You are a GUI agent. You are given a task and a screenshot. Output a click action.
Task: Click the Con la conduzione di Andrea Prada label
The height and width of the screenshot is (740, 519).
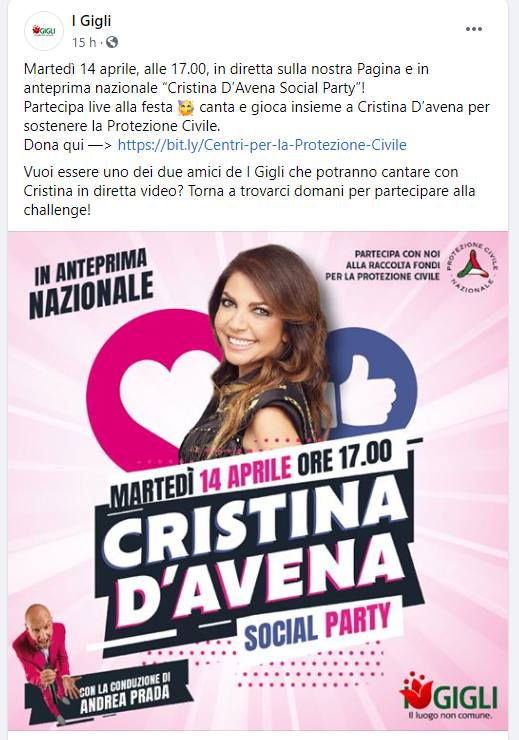pyautogui.click(x=124, y=693)
